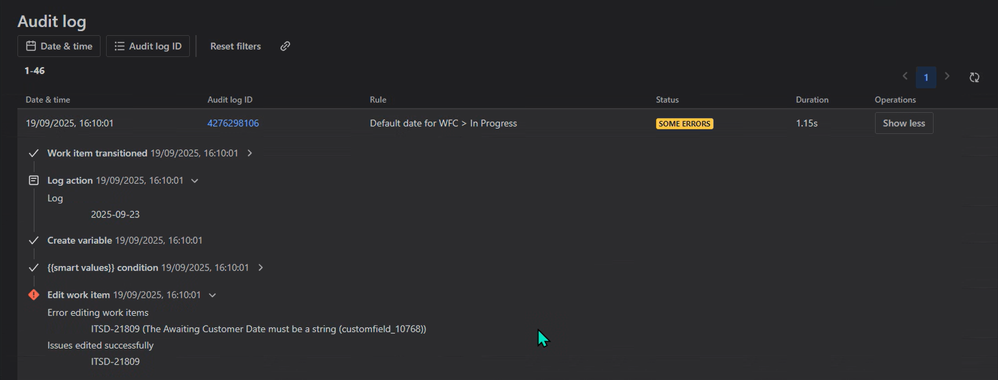Click ITSD-21809 under Issues edited successfully
Viewport: 998px width, 380px height.
coord(115,362)
